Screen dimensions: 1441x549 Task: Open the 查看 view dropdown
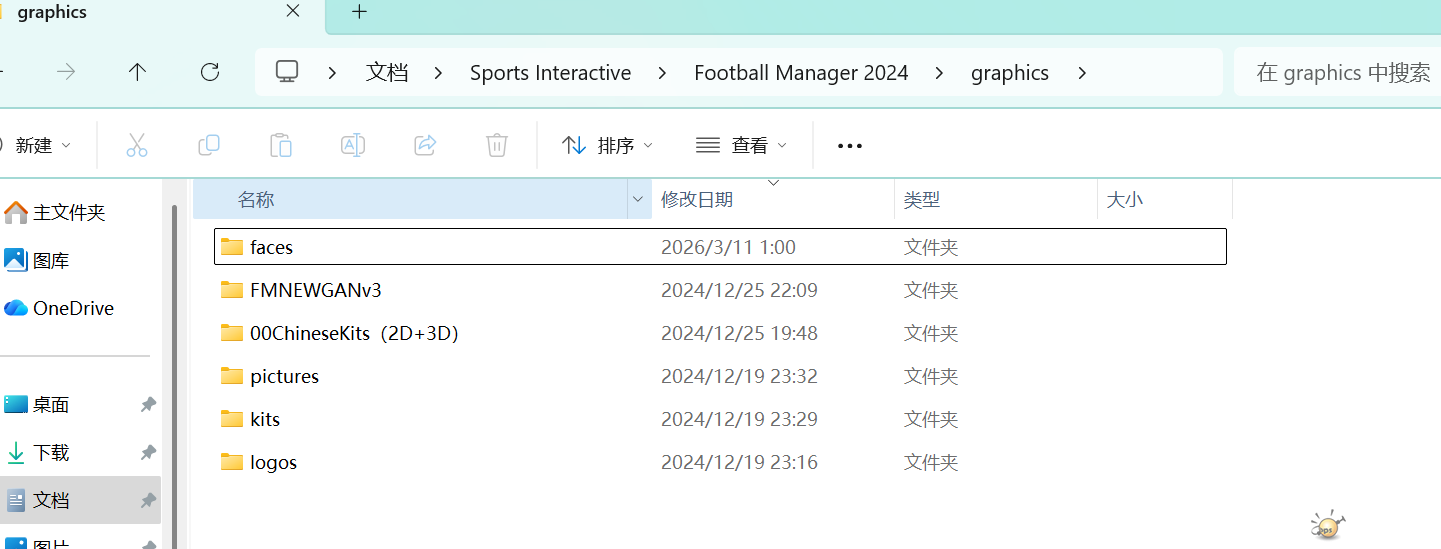coord(741,145)
